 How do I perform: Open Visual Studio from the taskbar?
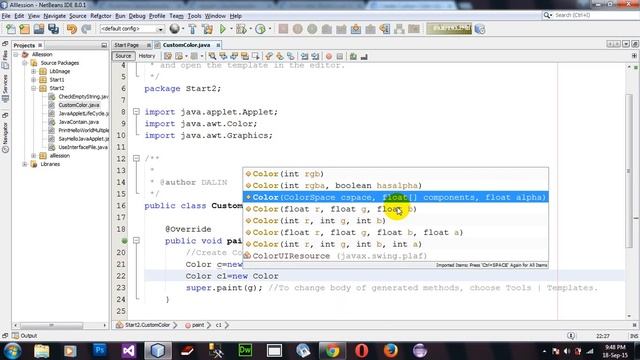pyautogui.click(x=129, y=350)
